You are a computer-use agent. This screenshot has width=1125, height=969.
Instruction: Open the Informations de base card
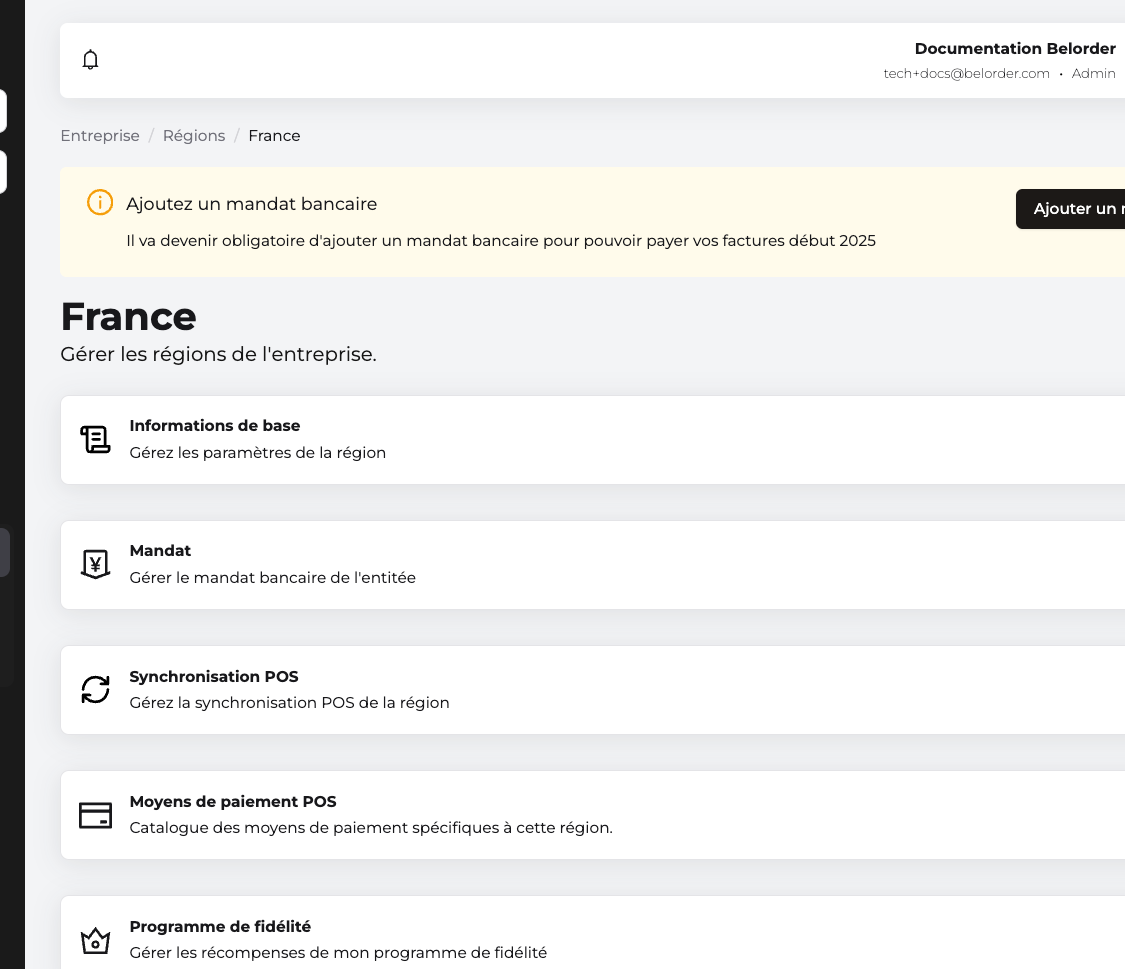(593, 440)
